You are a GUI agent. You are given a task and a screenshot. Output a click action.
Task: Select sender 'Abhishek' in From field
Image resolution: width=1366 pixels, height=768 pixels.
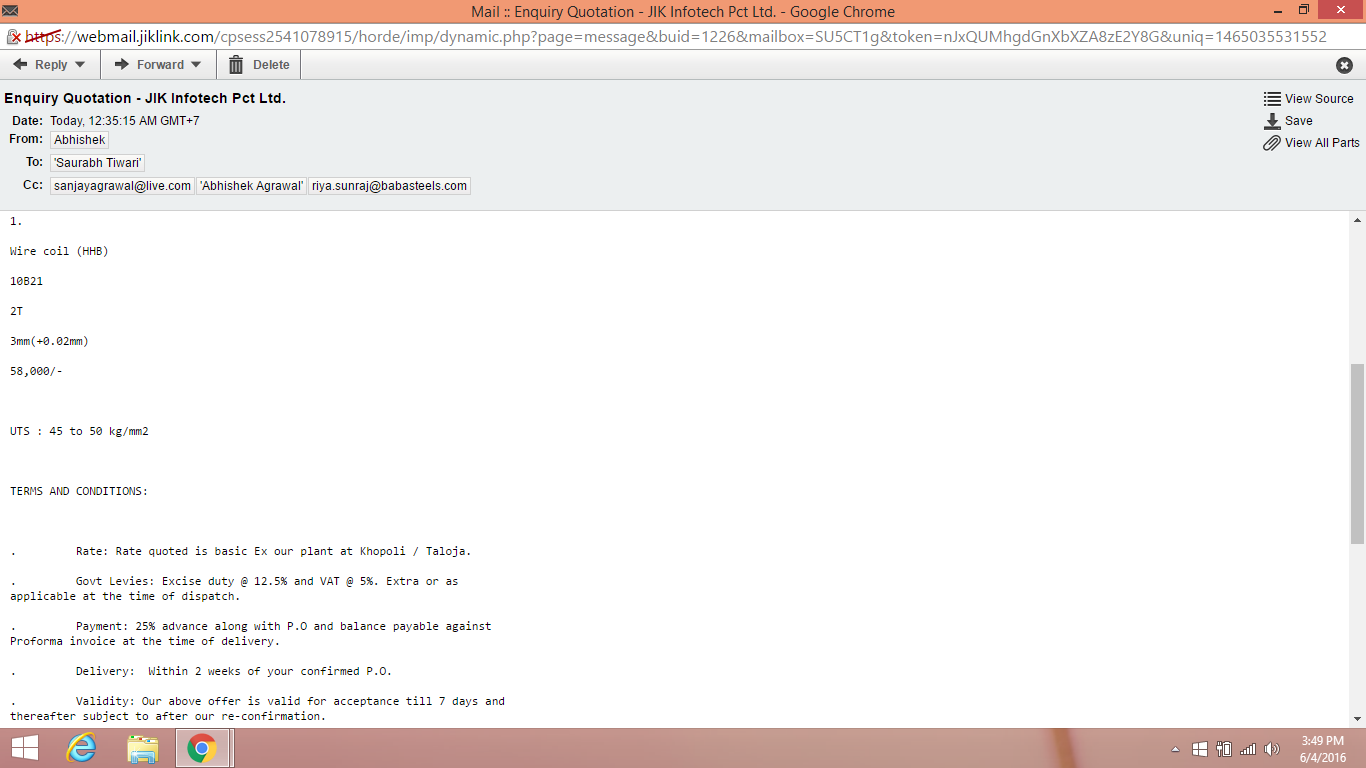(x=80, y=140)
